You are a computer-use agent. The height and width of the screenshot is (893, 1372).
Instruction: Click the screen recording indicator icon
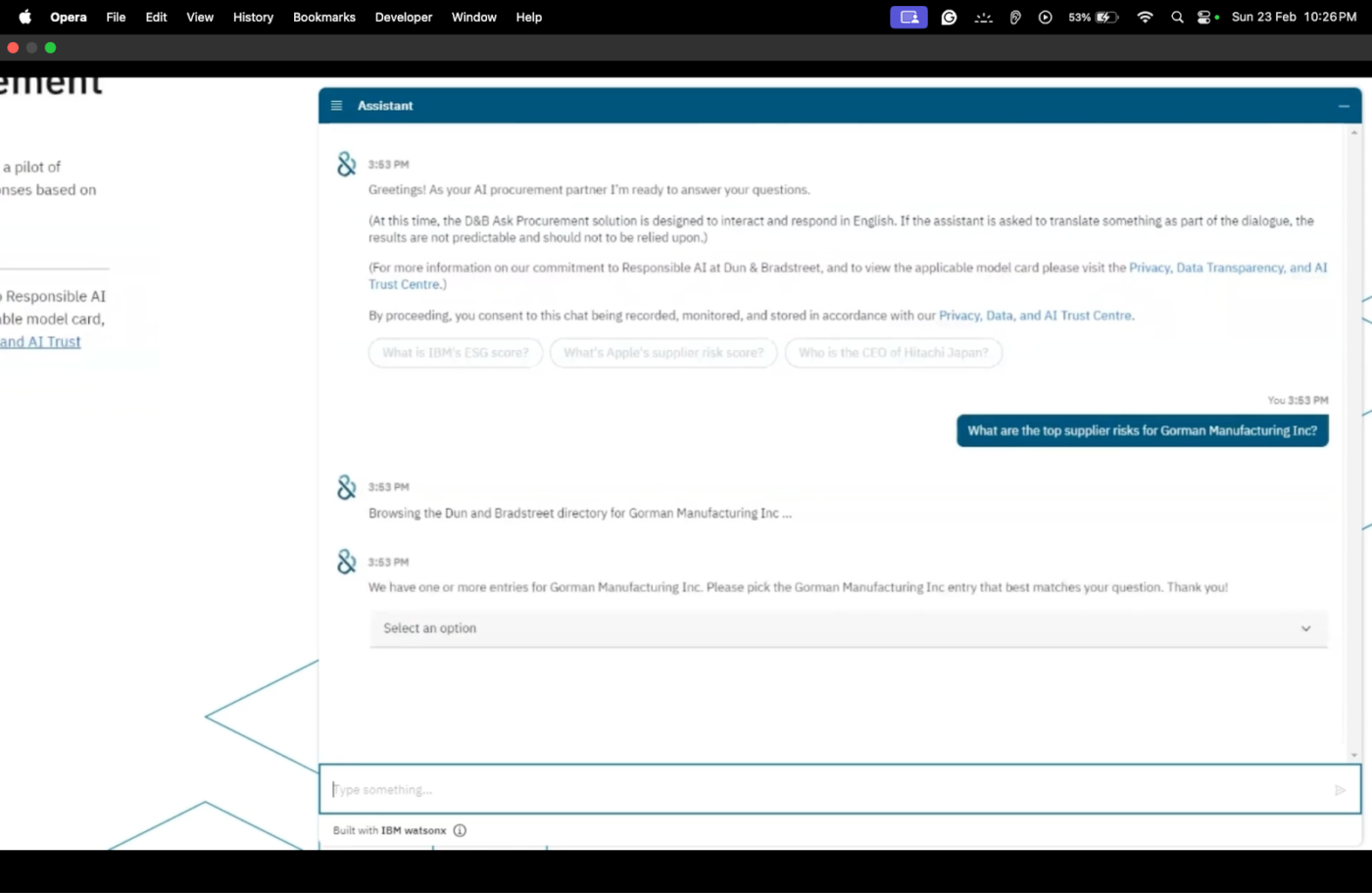coord(908,17)
